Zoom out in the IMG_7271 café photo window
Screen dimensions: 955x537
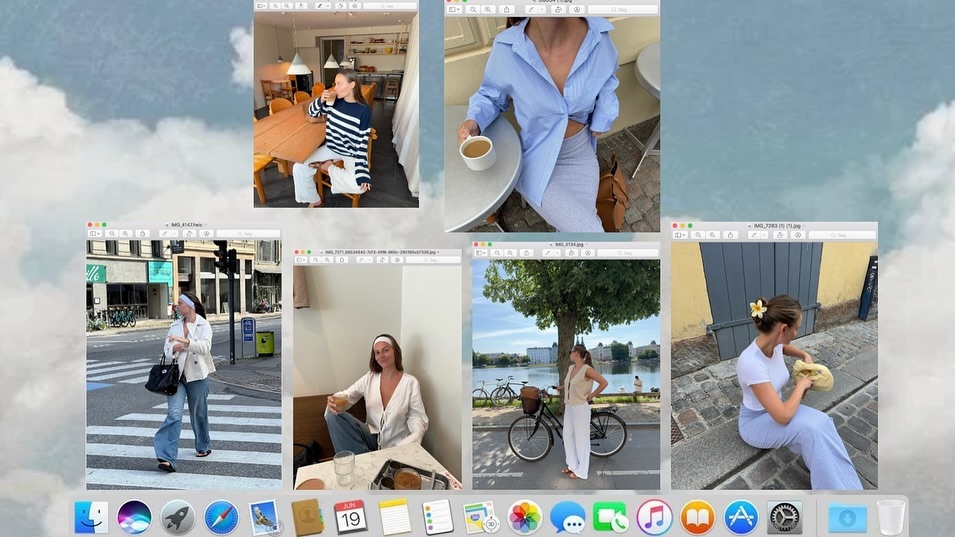coord(315,260)
